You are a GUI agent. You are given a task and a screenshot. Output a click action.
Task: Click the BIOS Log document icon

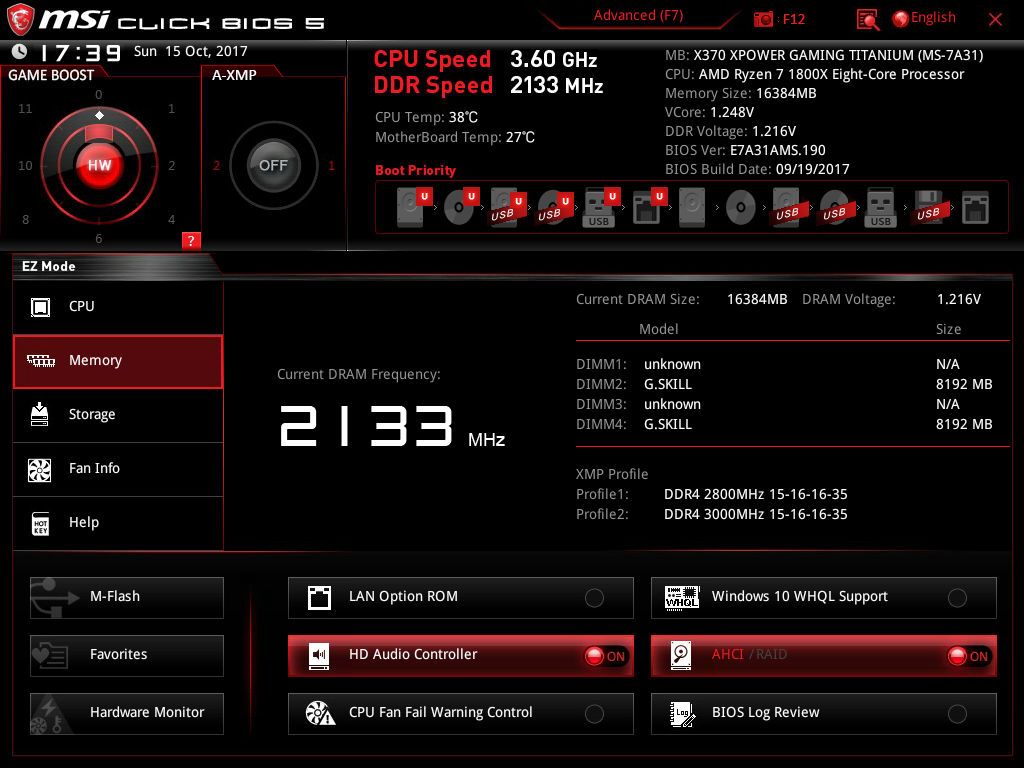click(682, 713)
